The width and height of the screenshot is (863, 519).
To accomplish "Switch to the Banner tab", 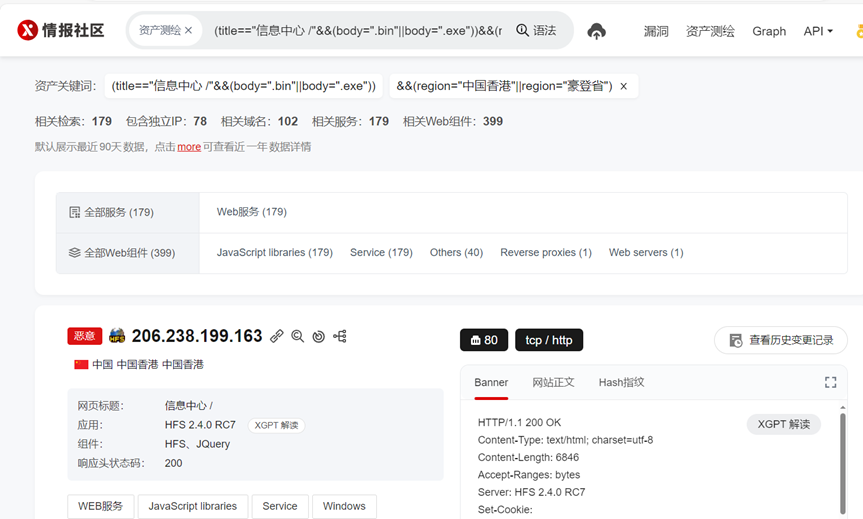I will pos(491,383).
